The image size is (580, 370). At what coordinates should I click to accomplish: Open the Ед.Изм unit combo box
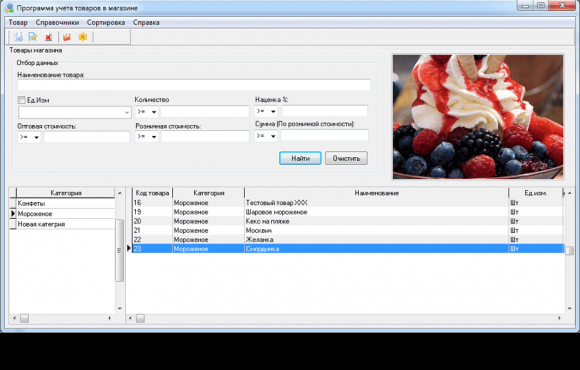[75, 112]
